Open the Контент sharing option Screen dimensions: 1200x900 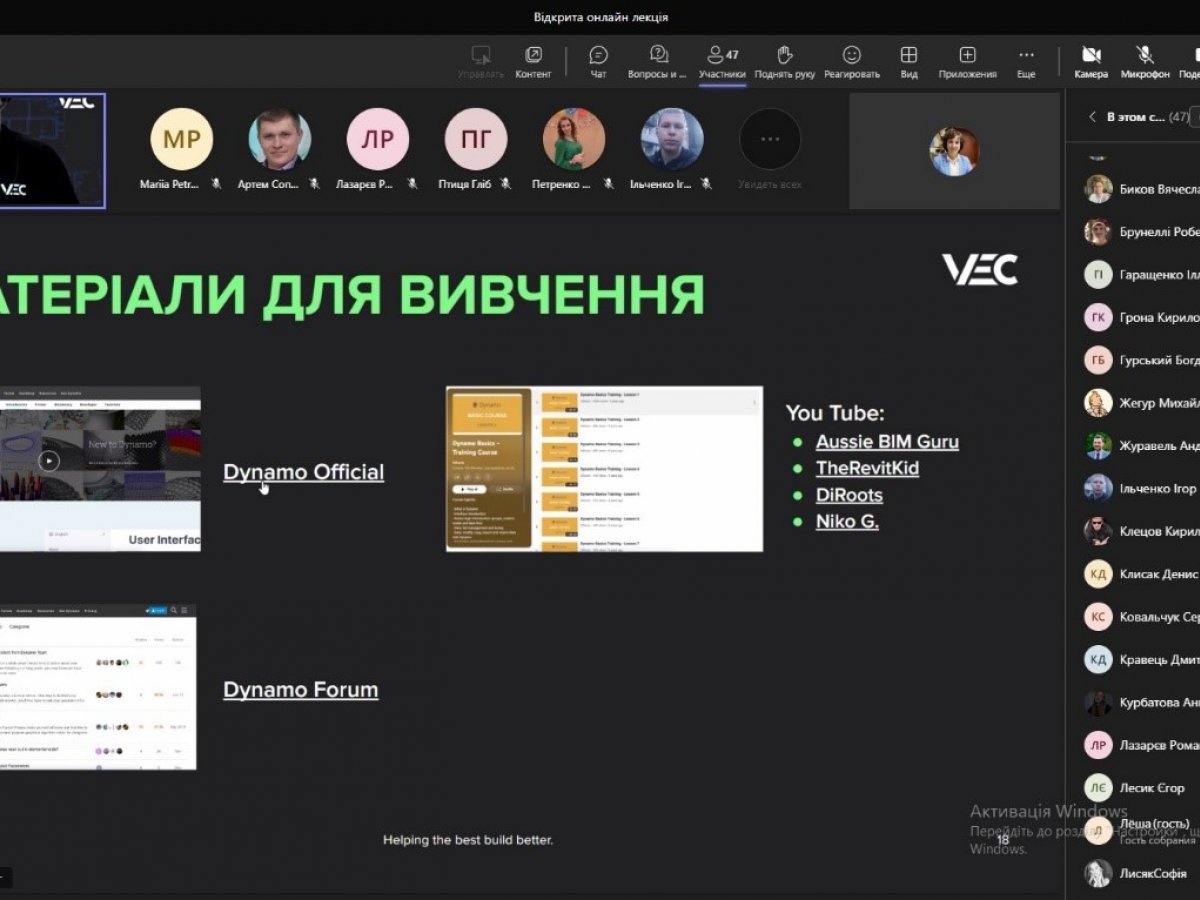(533, 61)
